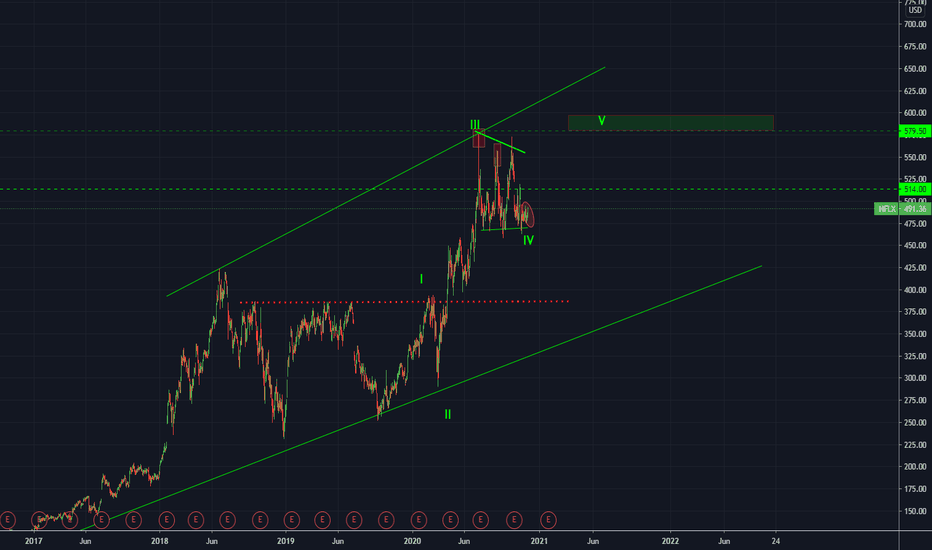
Task: Click the 650.00 price axis label
Action: click(915, 69)
